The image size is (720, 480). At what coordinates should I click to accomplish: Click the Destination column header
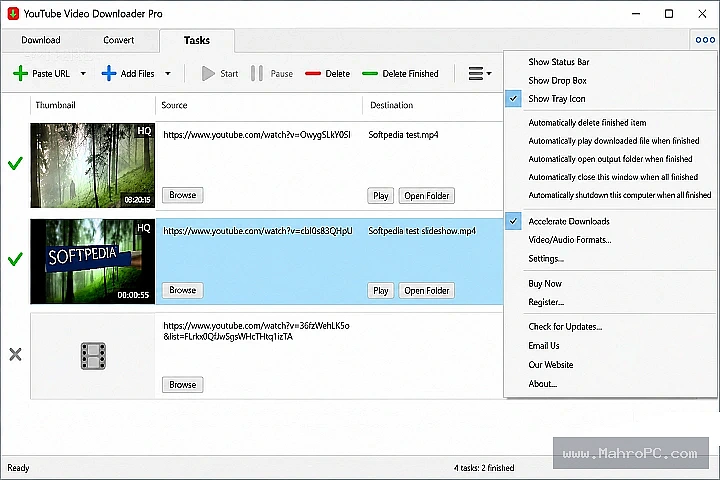tap(392, 105)
